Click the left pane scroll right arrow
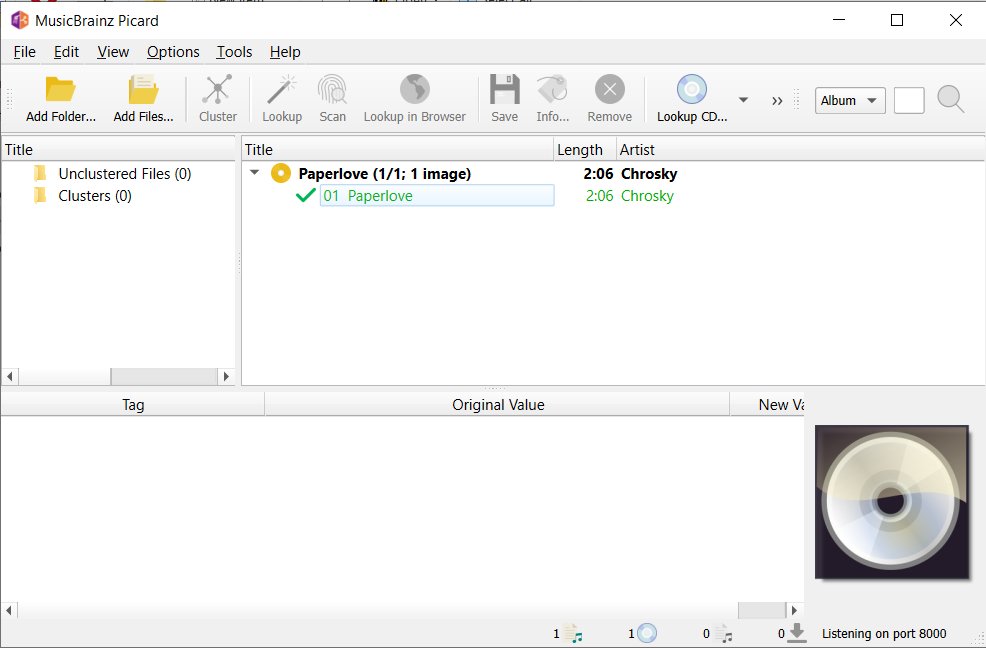986x648 pixels. pyautogui.click(x=226, y=377)
